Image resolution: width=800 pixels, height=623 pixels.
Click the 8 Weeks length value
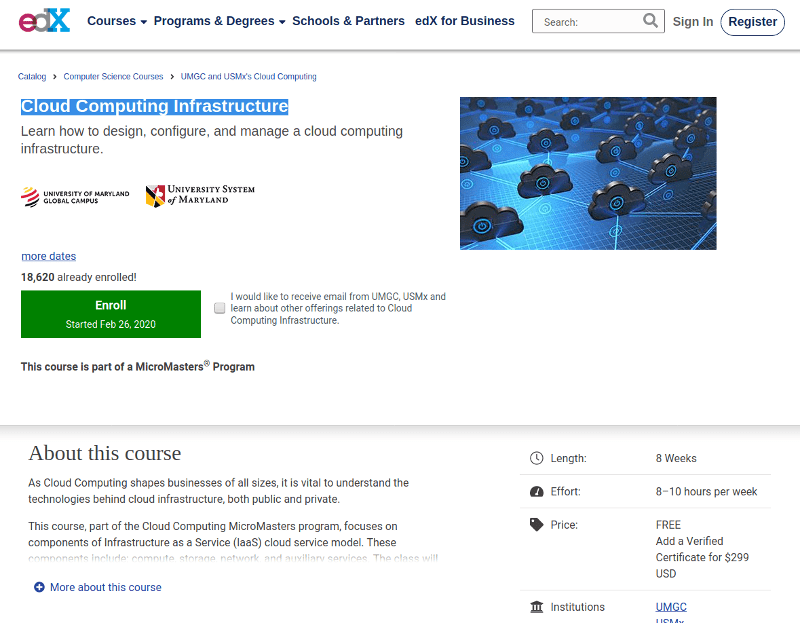676,458
